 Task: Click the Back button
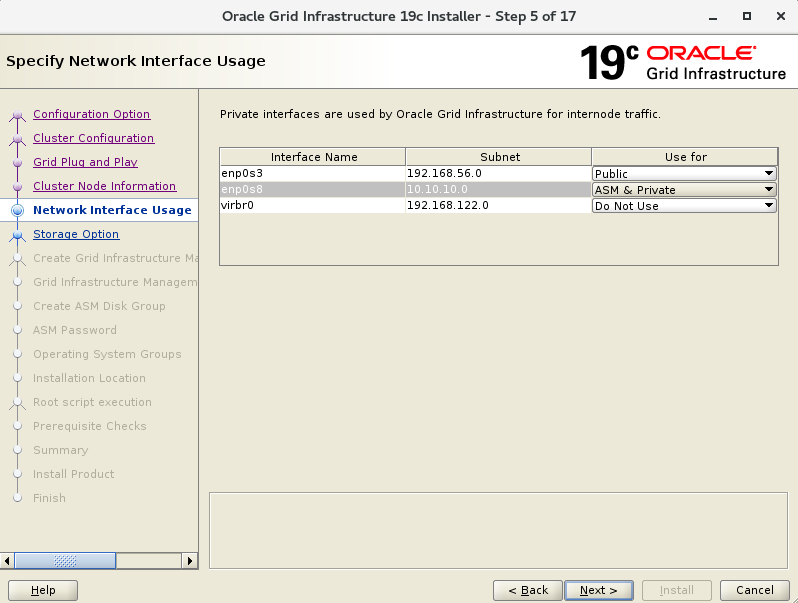[527, 590]
